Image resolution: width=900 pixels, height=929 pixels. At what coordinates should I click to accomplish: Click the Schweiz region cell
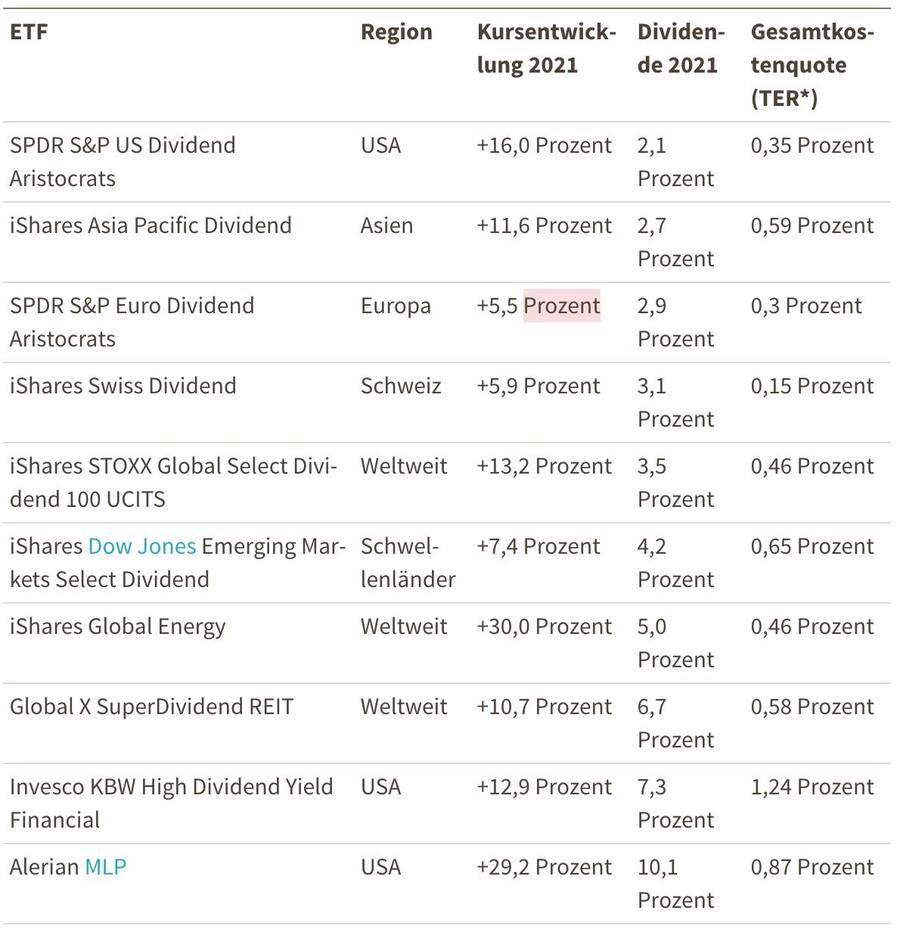pyautogui.click(x=400, y=386)
